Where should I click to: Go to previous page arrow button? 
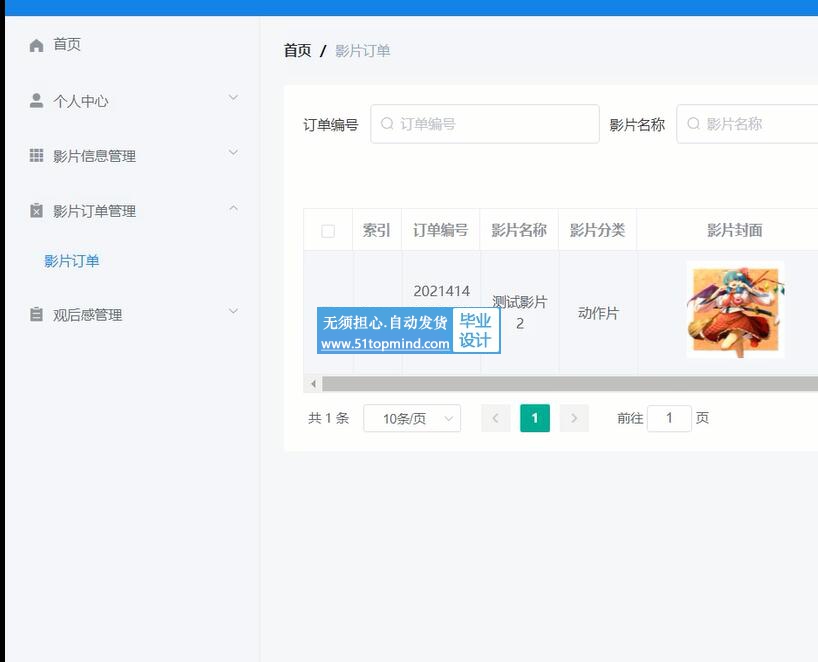coord(496,418)
